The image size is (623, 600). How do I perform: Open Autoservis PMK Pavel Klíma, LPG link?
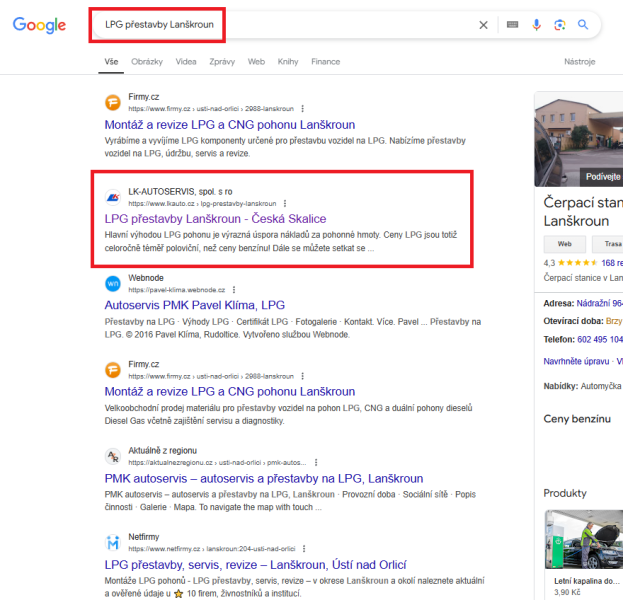(195, 305)
